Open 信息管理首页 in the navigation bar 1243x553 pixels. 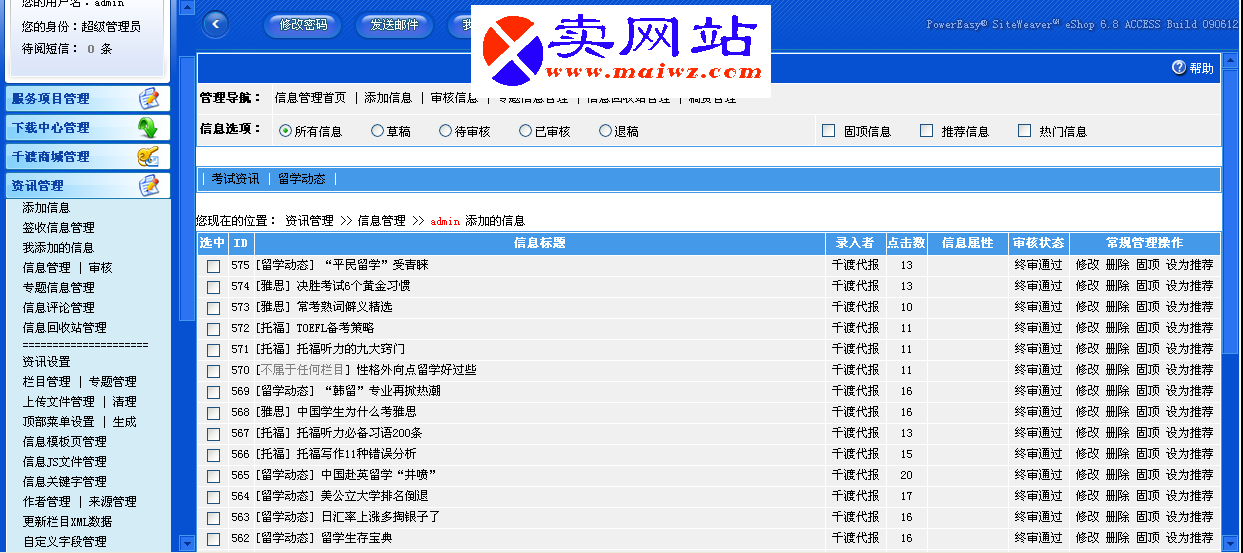310,98
